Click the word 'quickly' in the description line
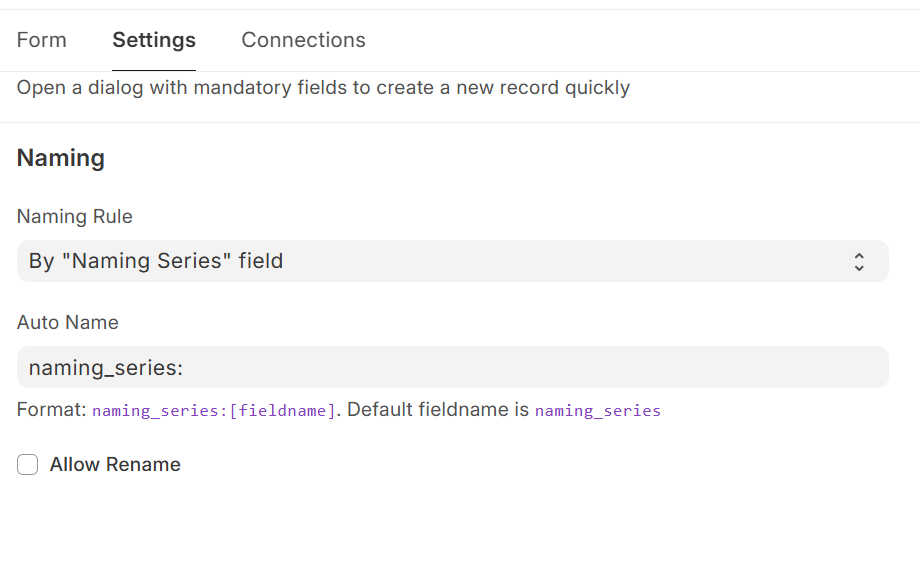 tap(597, 88)
